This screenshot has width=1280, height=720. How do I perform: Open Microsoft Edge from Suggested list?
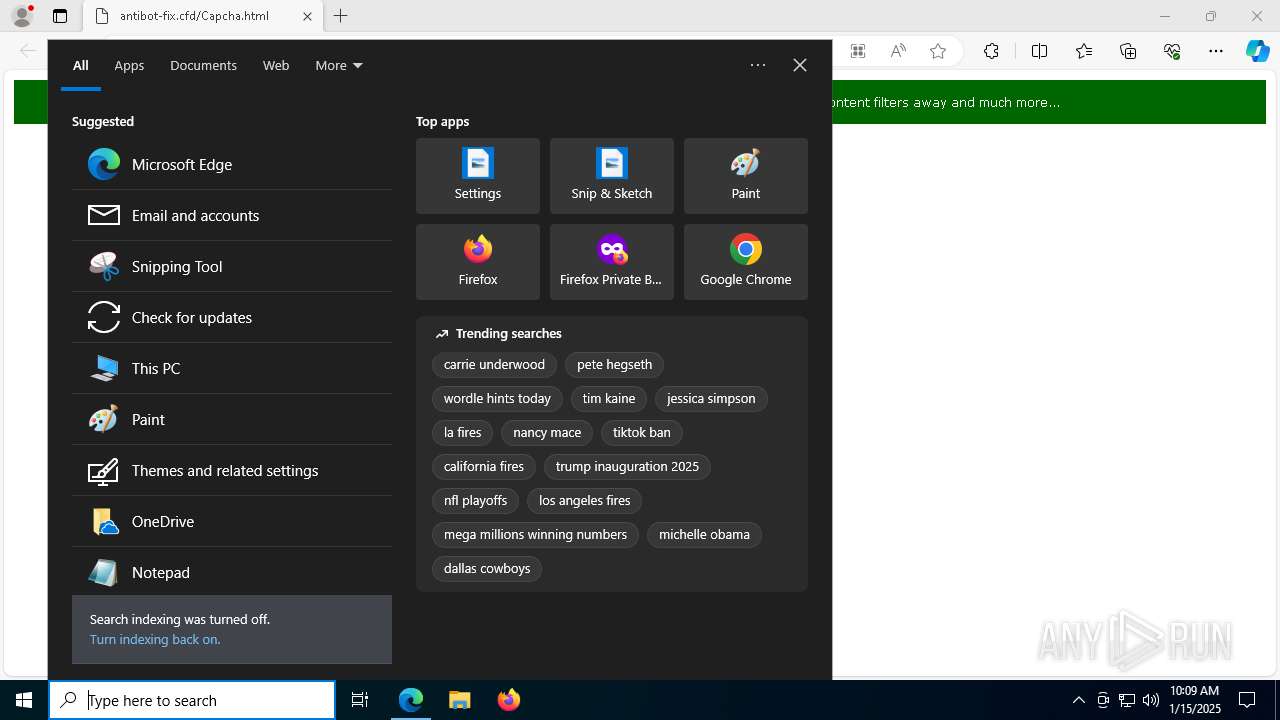(232, 164)
